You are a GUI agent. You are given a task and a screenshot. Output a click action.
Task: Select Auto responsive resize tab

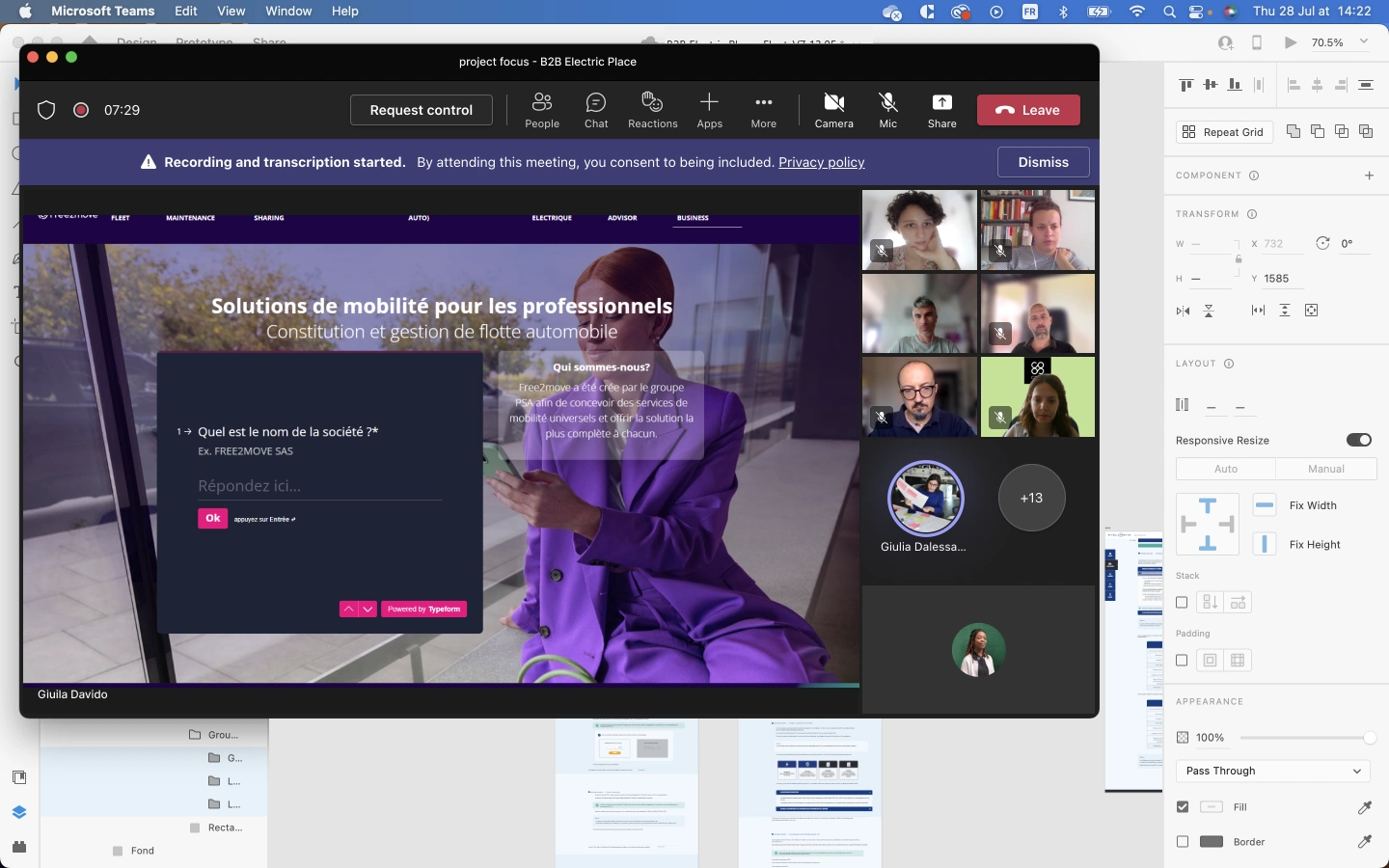pos(1226,469)
